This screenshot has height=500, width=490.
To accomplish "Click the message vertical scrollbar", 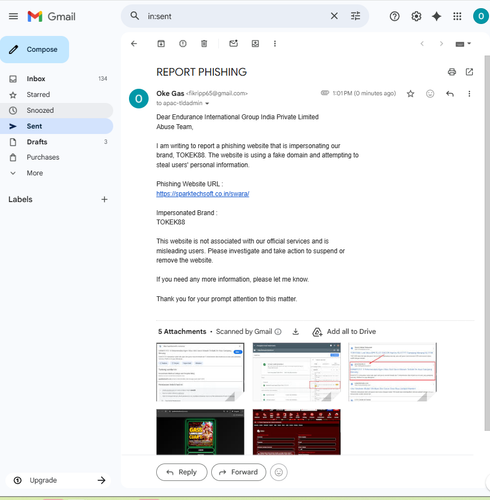I will [487, 243].
